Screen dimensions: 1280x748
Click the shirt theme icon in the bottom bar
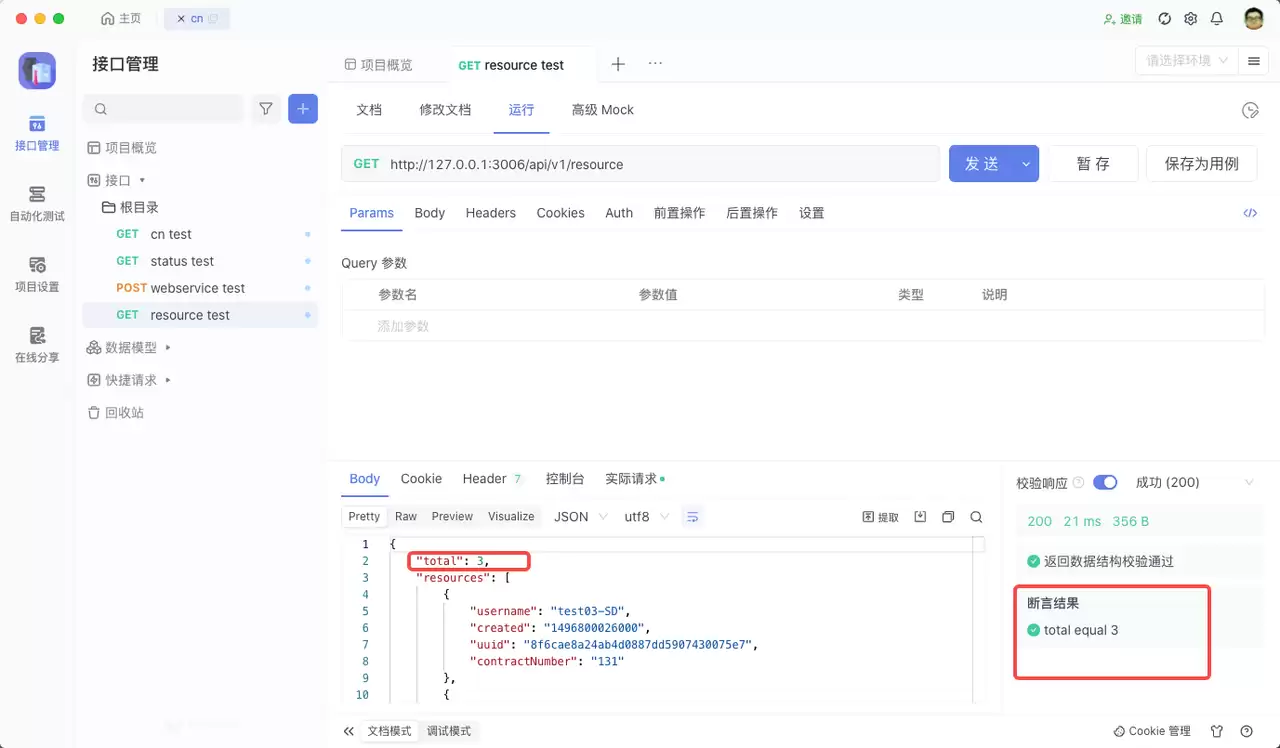pos(1217,731)
